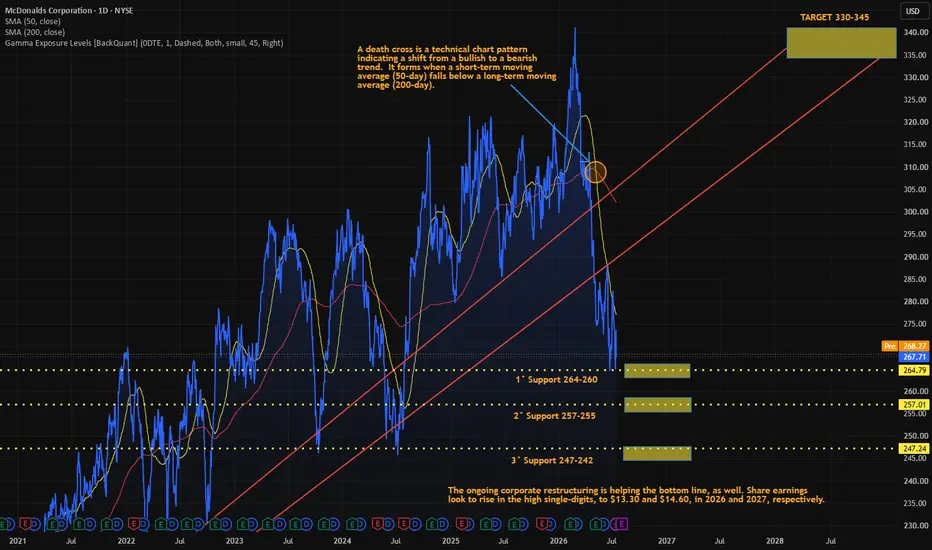
Task: Click the 2027 label on time axis
Action: point(666,540)
